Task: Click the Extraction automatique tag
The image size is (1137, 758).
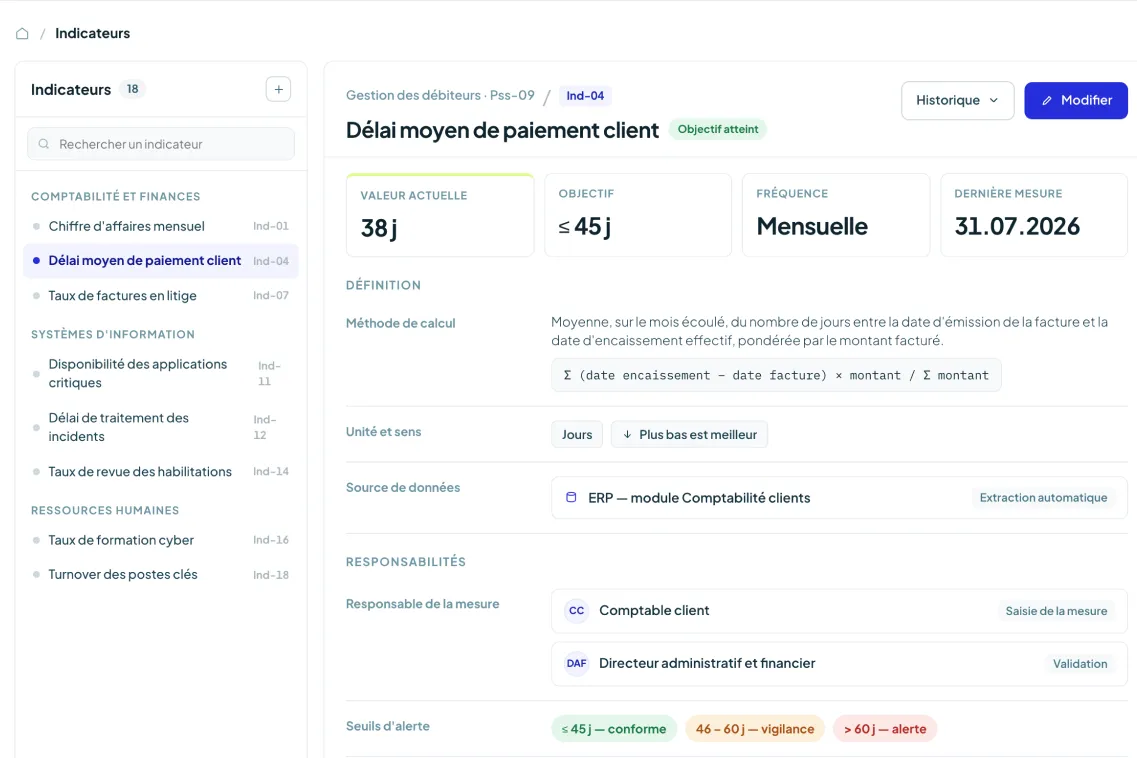Action: click(1043, 498)
